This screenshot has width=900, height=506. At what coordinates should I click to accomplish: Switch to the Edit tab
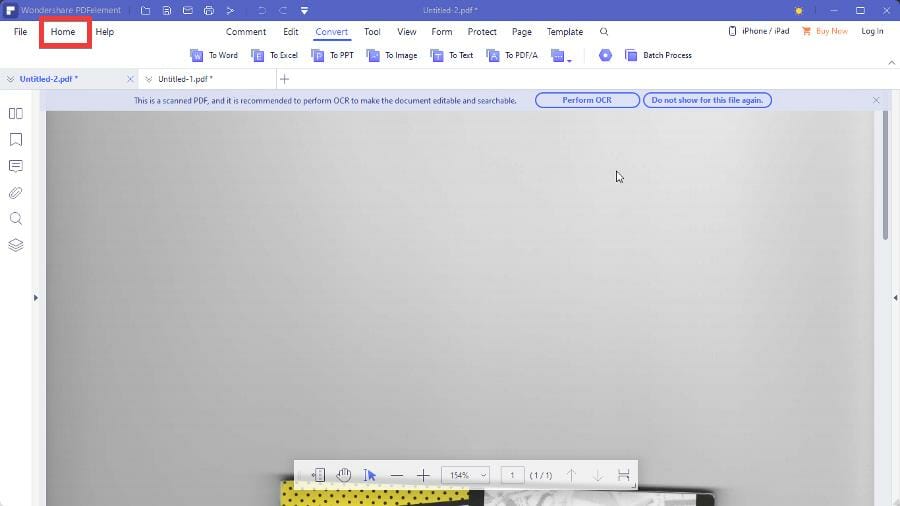290,32
